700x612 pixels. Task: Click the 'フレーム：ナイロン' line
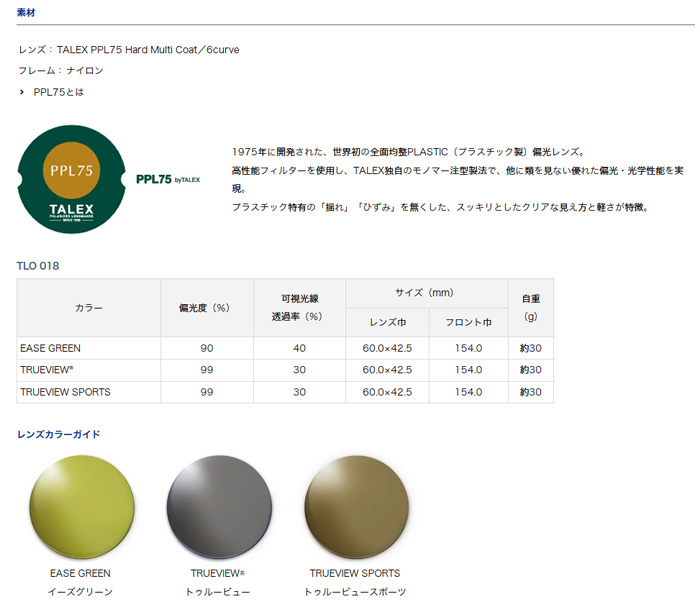click(x=61, y=71)
